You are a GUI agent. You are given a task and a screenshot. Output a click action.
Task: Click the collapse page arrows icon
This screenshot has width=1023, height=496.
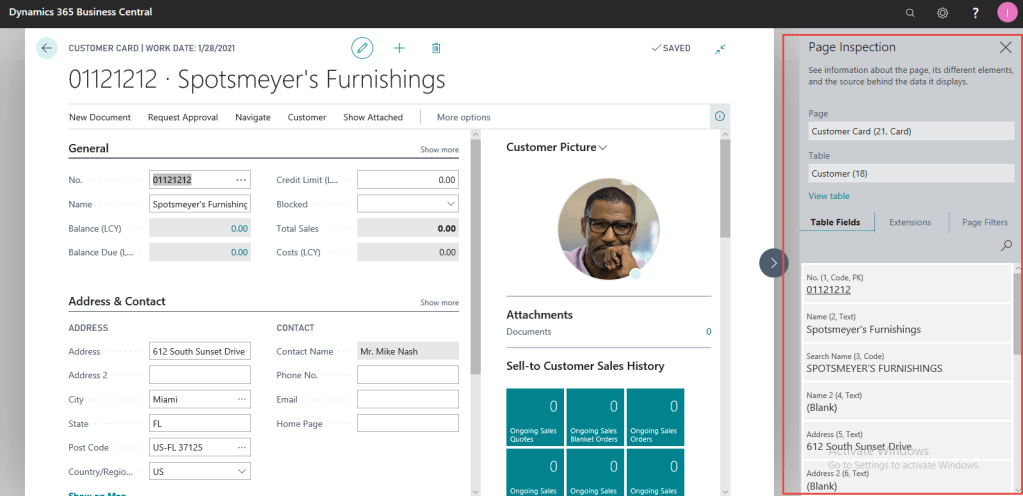[x=720, y=48]
